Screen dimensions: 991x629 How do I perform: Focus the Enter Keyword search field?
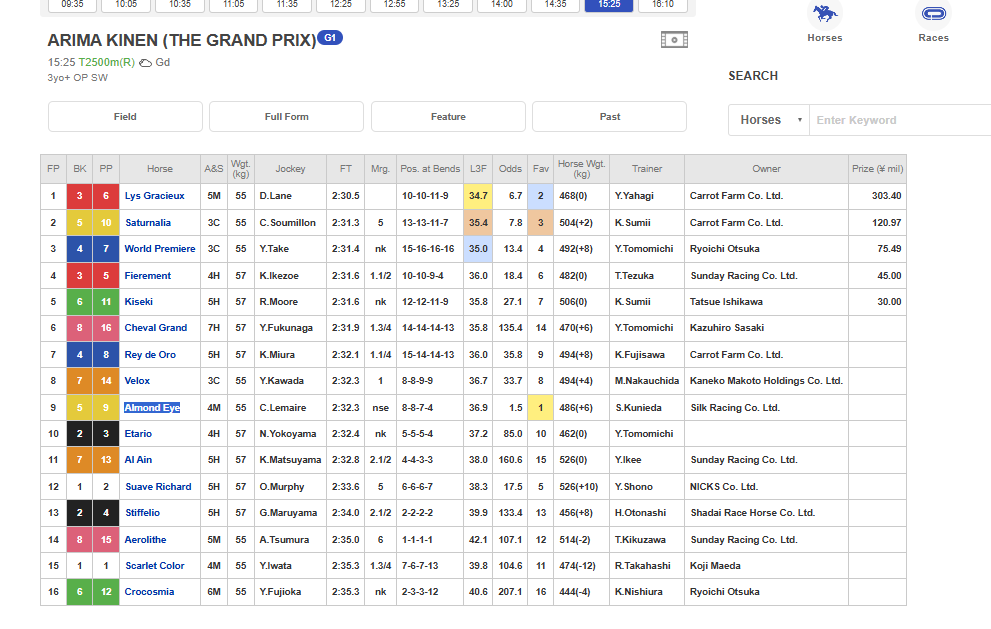[900, 120]
